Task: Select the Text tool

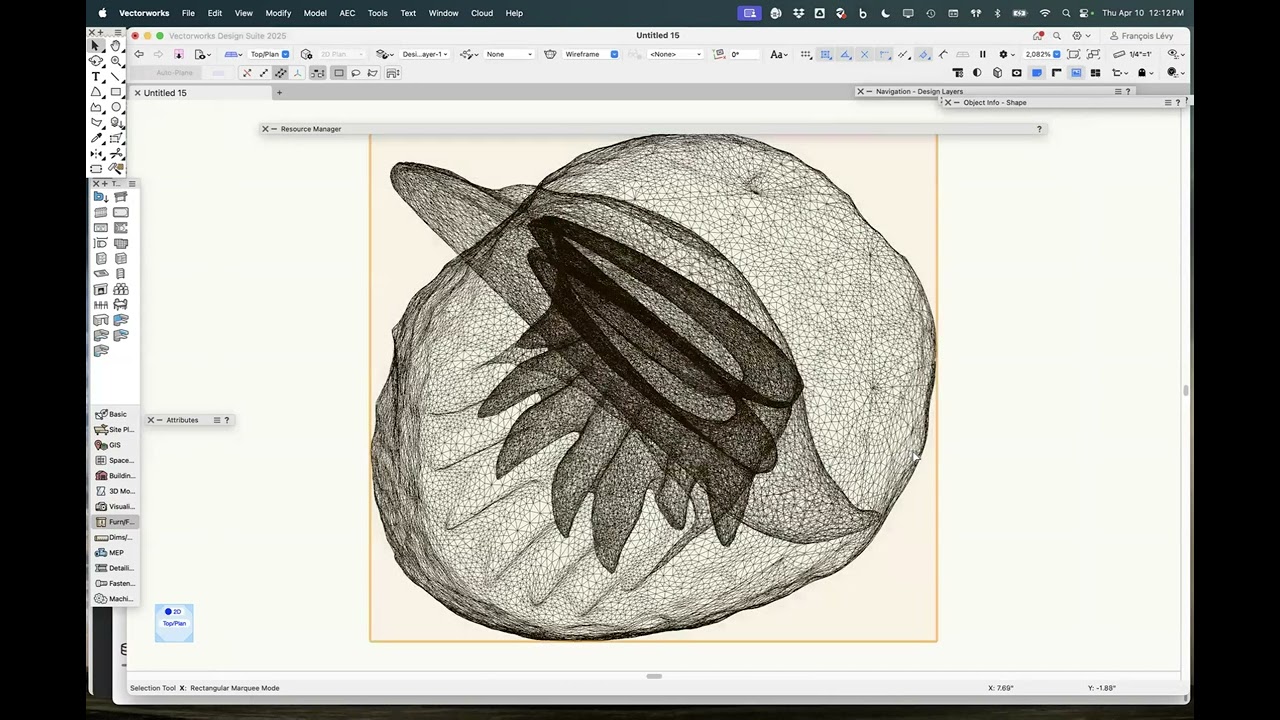Action: tap(97, 77)
